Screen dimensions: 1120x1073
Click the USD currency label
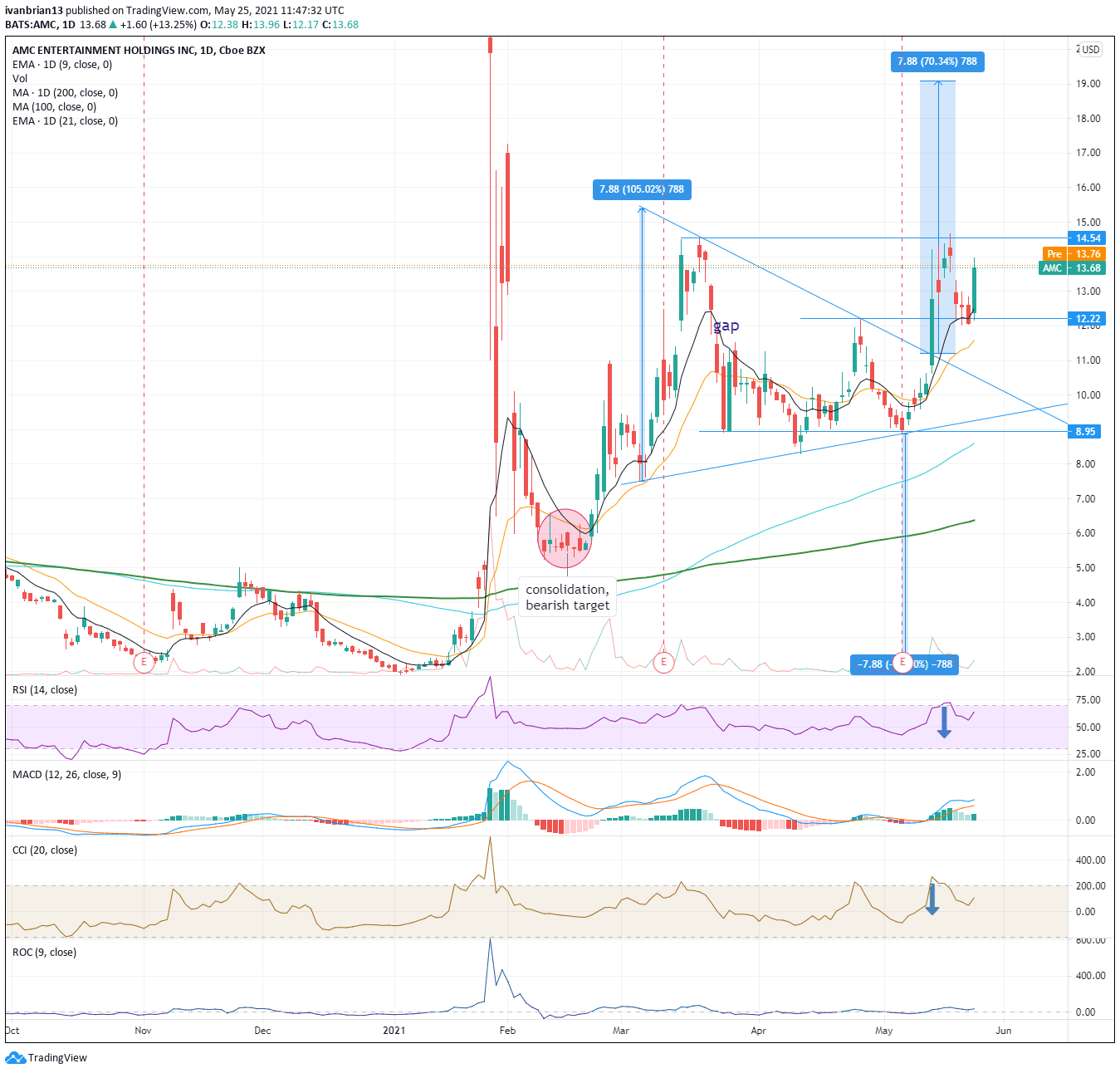1090,50
